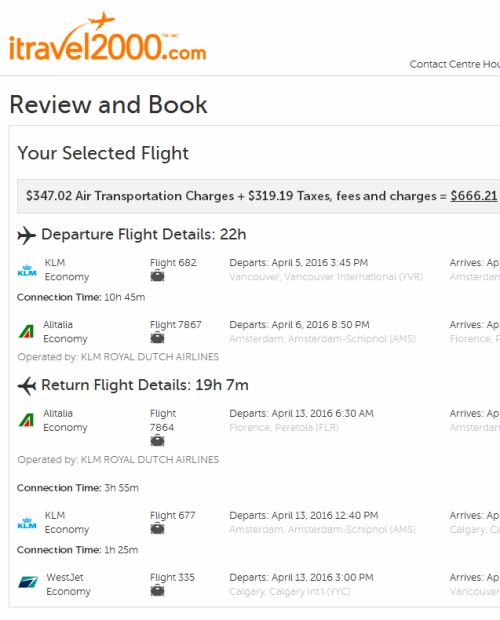Viewport: 500px width, 620px height.
Task: Click the Departure Flight Details: 22h heading
Action: [x=144, y=234]
